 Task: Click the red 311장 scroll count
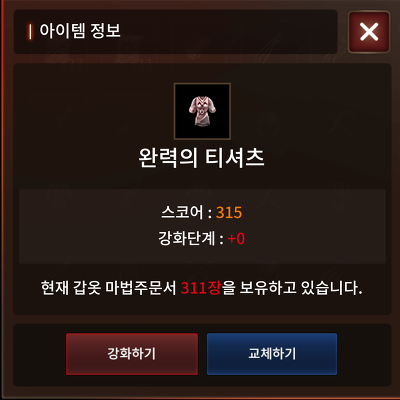(201, 288)
